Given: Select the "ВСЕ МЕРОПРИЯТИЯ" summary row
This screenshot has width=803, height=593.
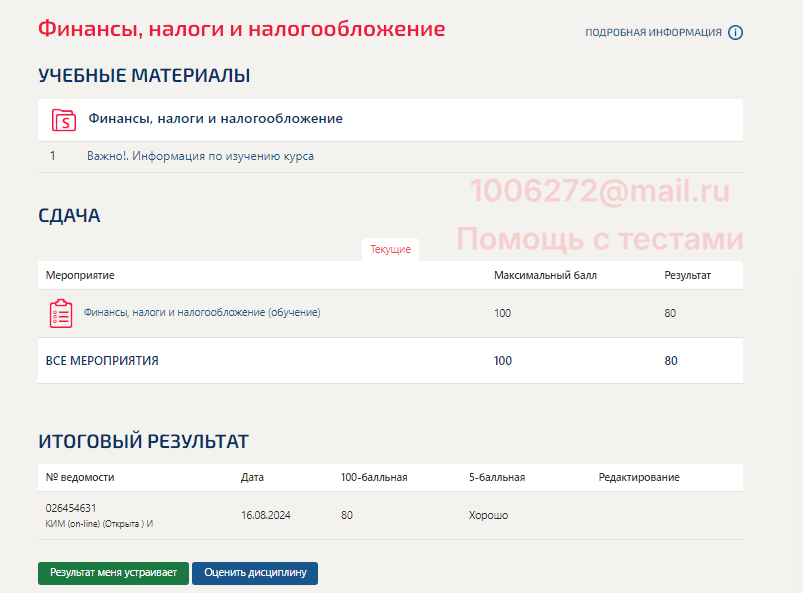Looking at the screenshot, I should 102,361.
